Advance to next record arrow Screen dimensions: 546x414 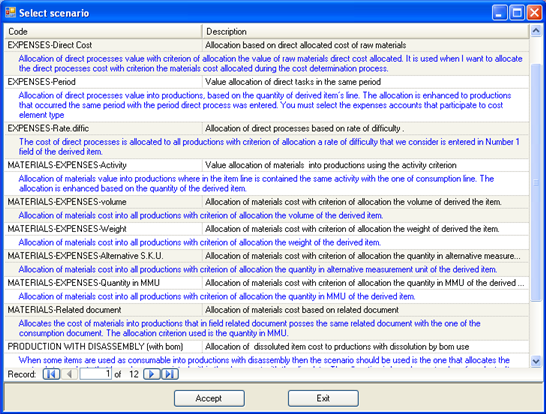coord(151,374)
